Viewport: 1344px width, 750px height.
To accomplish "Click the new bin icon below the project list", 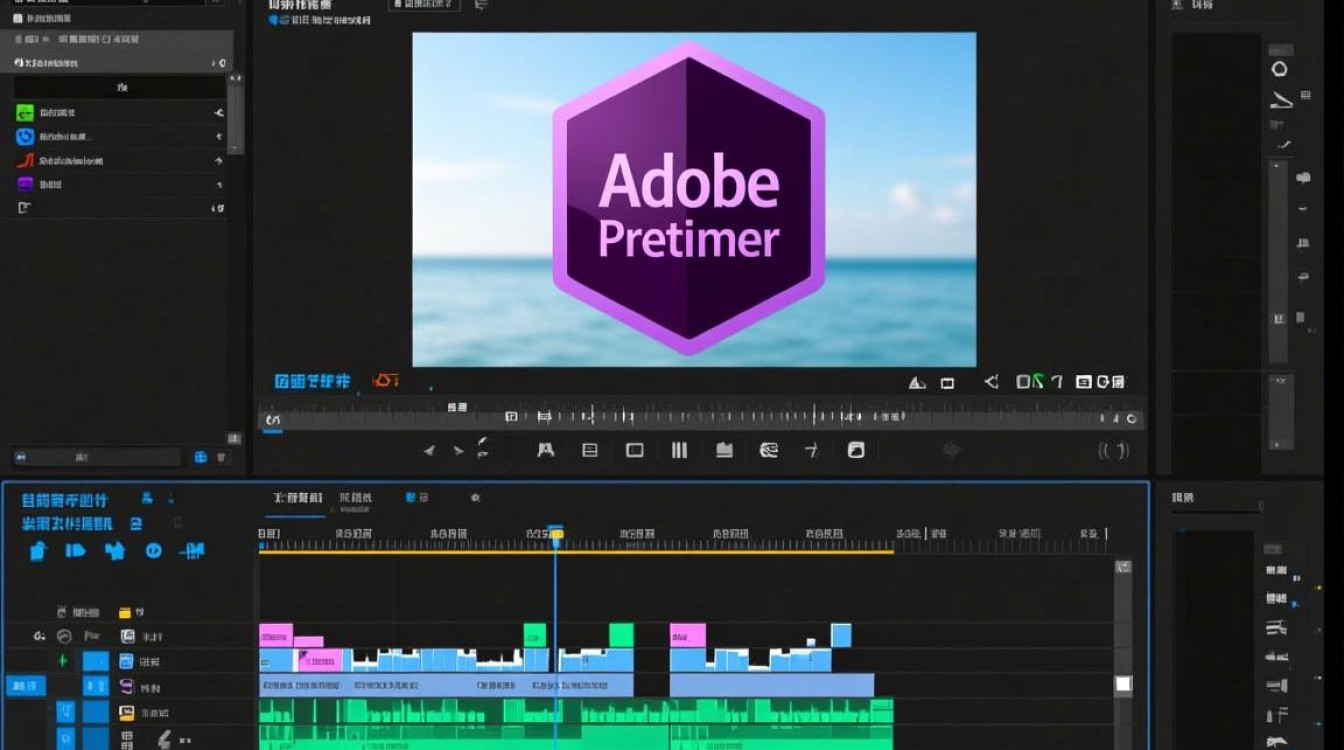I will pyautogui.click(x=25, y=208).
